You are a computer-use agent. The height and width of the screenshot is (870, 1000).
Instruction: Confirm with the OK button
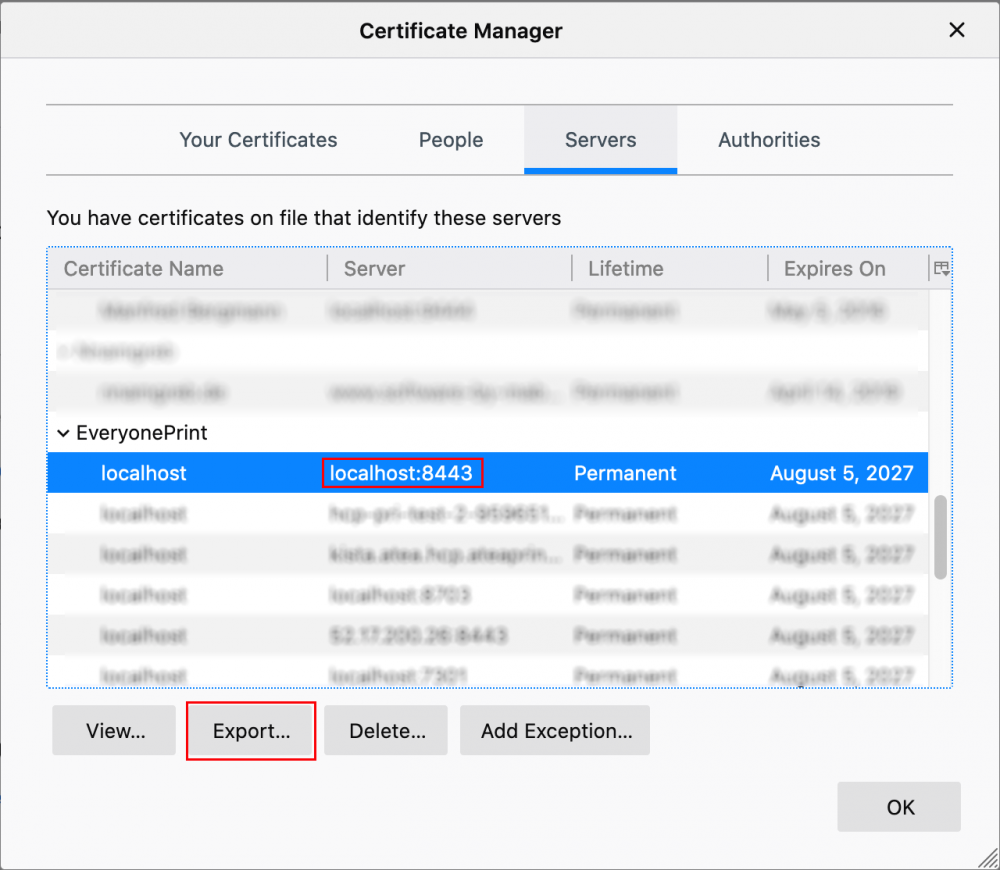pos(898,807)
